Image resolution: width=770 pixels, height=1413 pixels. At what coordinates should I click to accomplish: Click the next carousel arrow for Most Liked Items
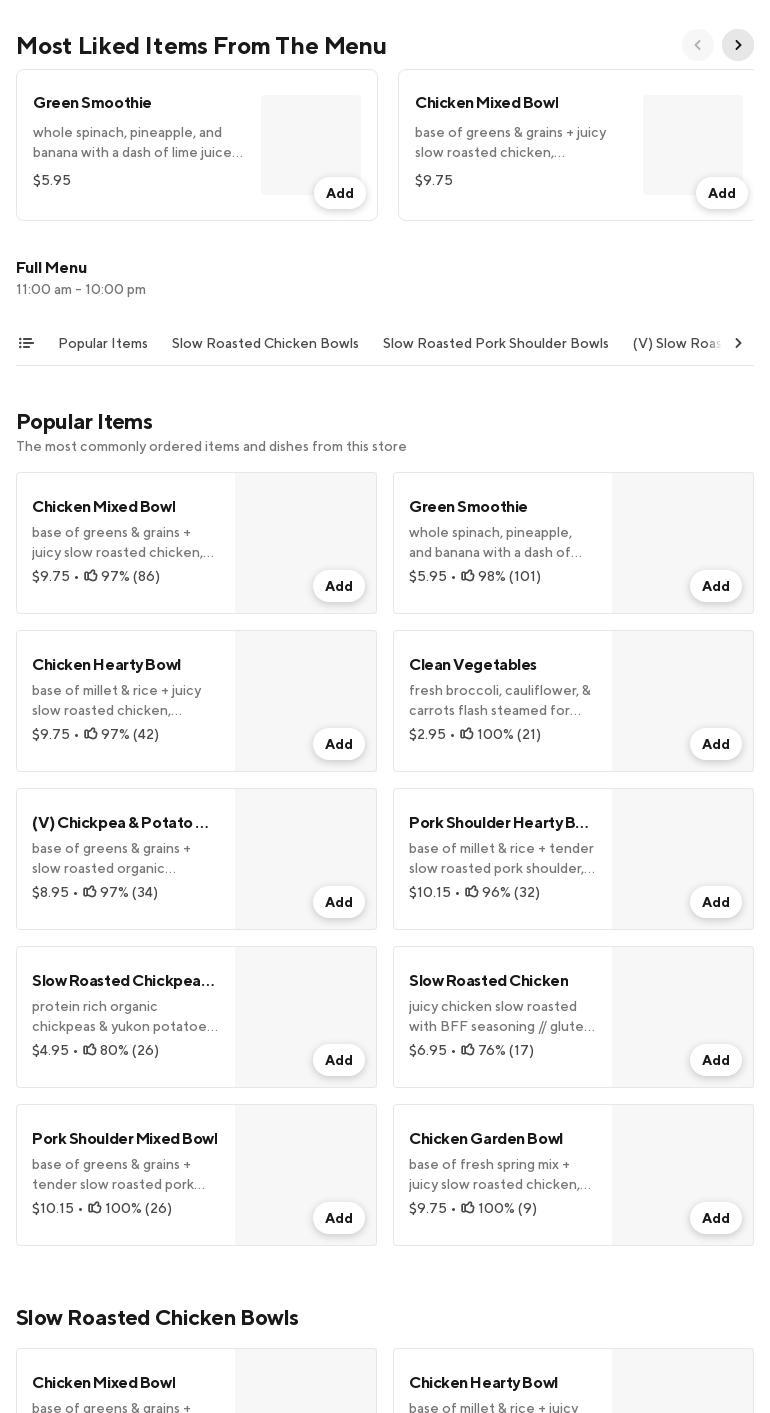738,45
